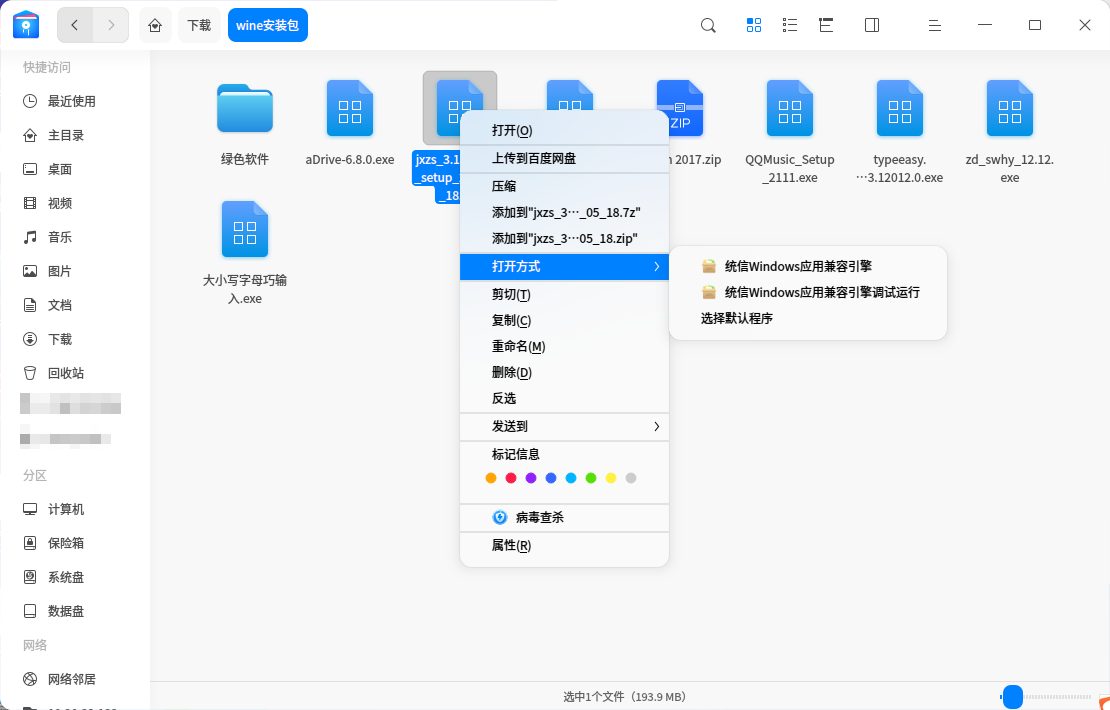Click the file manager app logo icon

pos(26,25)
